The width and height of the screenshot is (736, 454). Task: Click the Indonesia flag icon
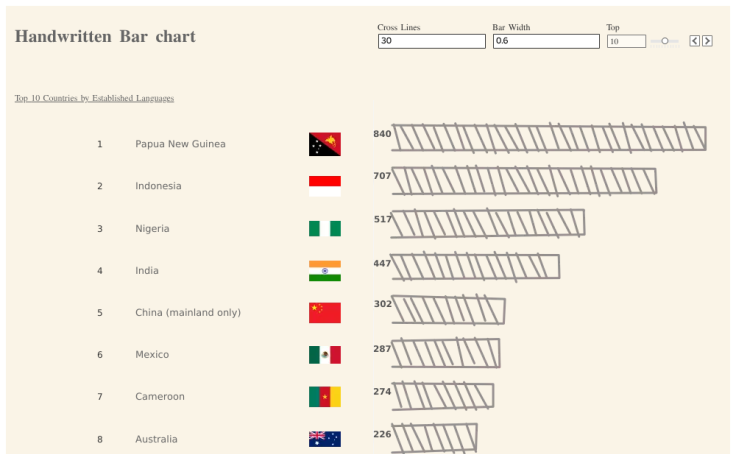click(x=325, y=186)
